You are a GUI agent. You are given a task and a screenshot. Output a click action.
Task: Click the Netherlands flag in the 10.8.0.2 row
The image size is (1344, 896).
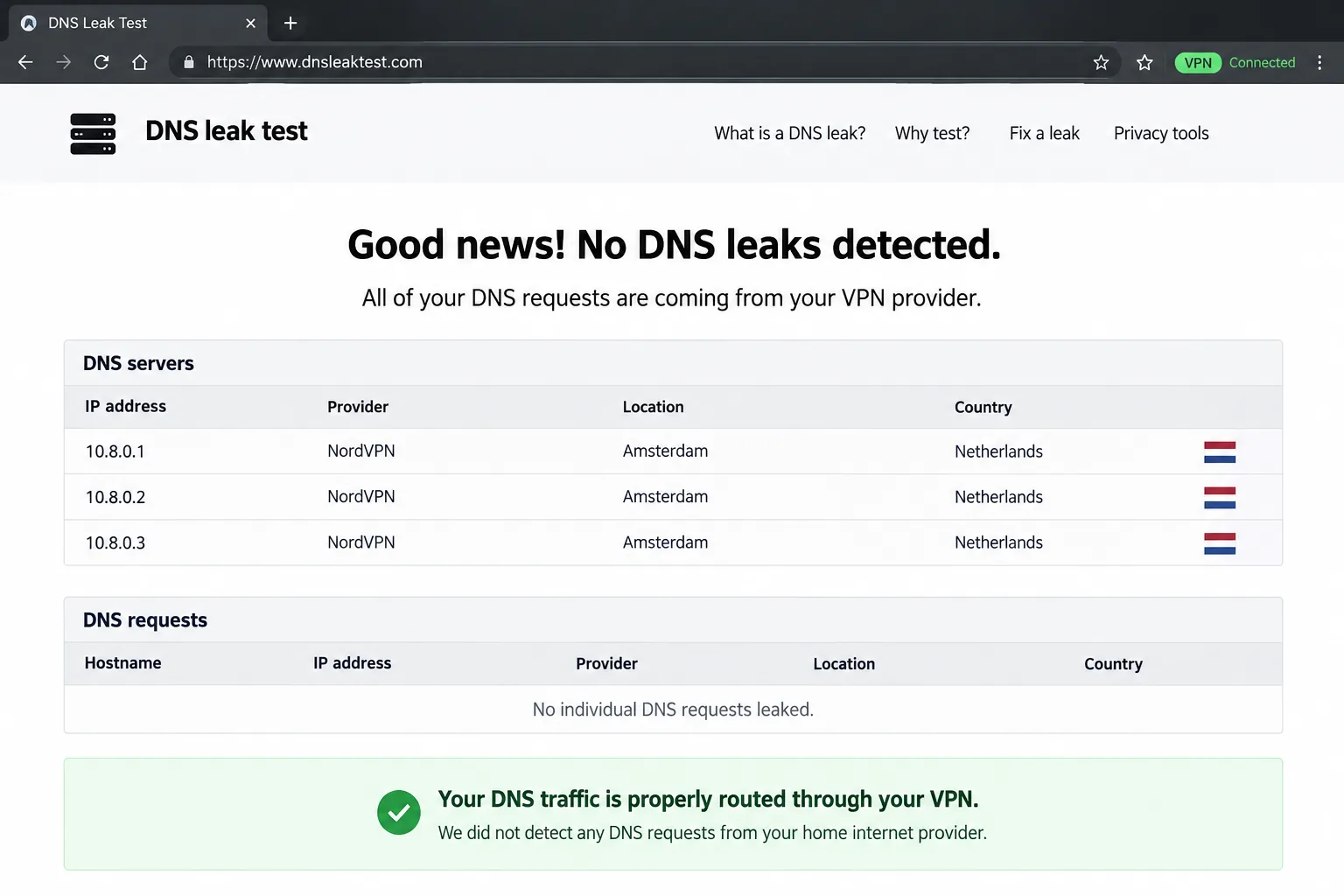click(x=1220, y=498)
